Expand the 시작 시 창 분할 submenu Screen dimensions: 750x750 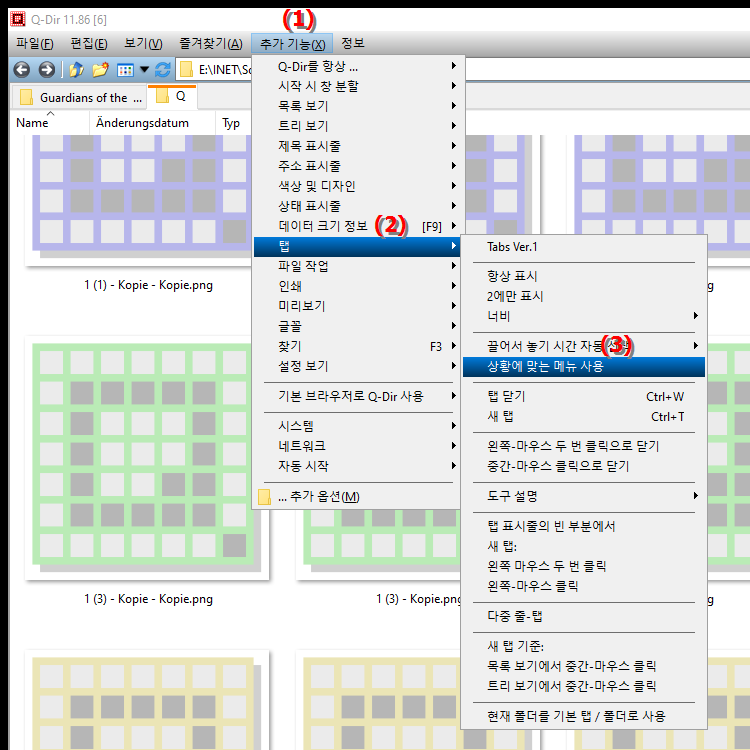[357, 86]
